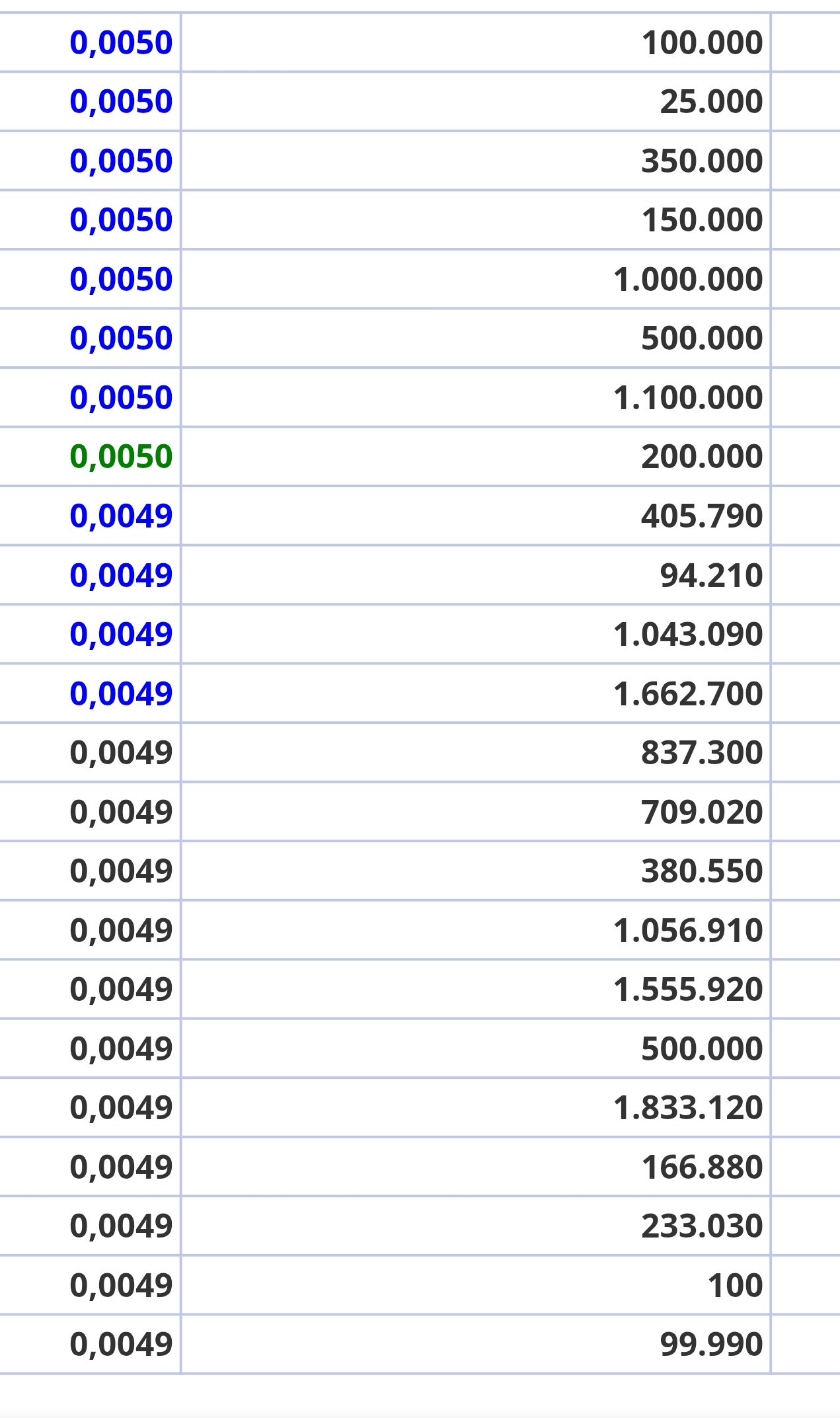Click the 1.043.090 quantity cell
Screen dimensions: 840x1418
click(x=476, y=634)
